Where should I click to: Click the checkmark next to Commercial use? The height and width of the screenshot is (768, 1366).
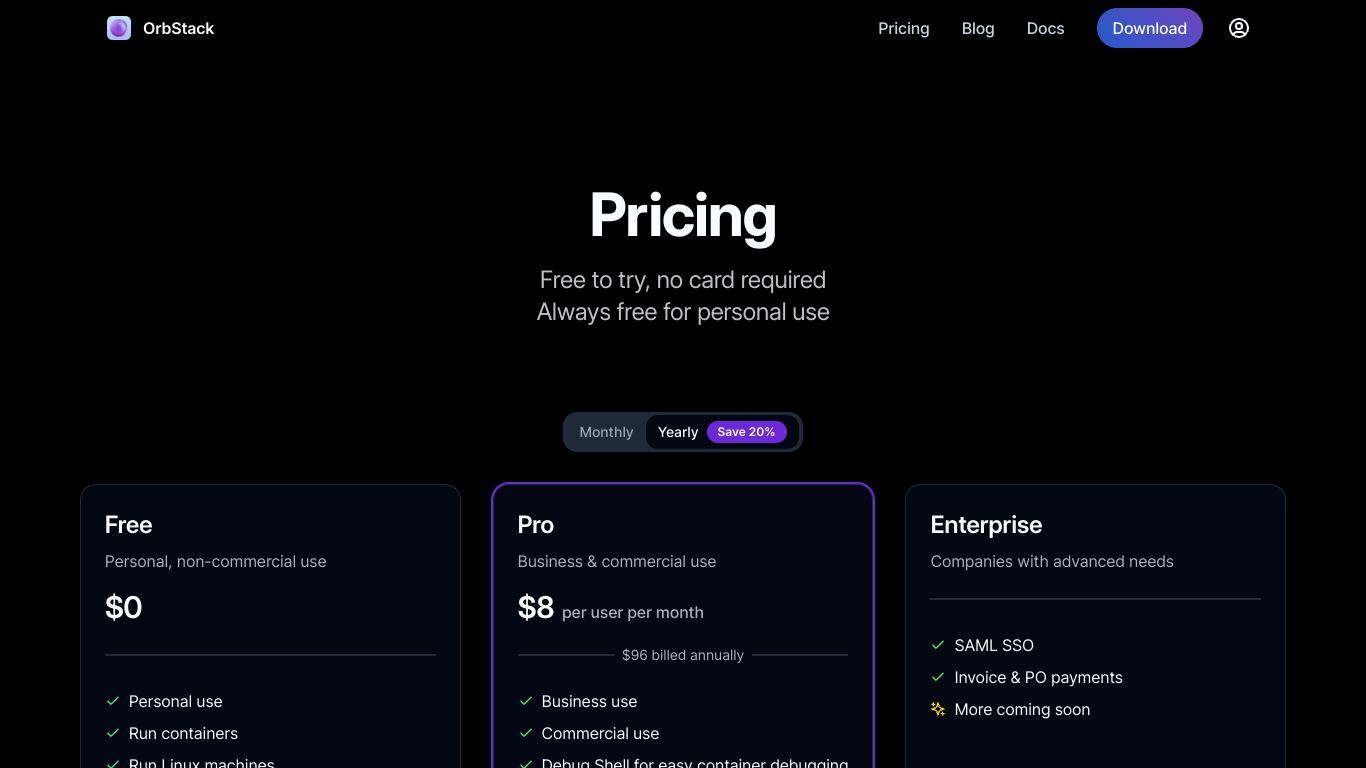tap(526, 733)
